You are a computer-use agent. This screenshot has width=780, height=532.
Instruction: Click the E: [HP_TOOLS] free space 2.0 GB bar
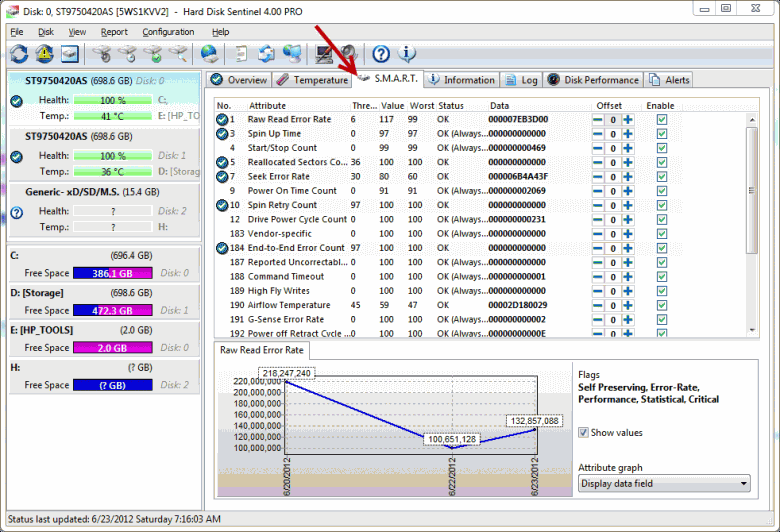click(x=112, y=348)
